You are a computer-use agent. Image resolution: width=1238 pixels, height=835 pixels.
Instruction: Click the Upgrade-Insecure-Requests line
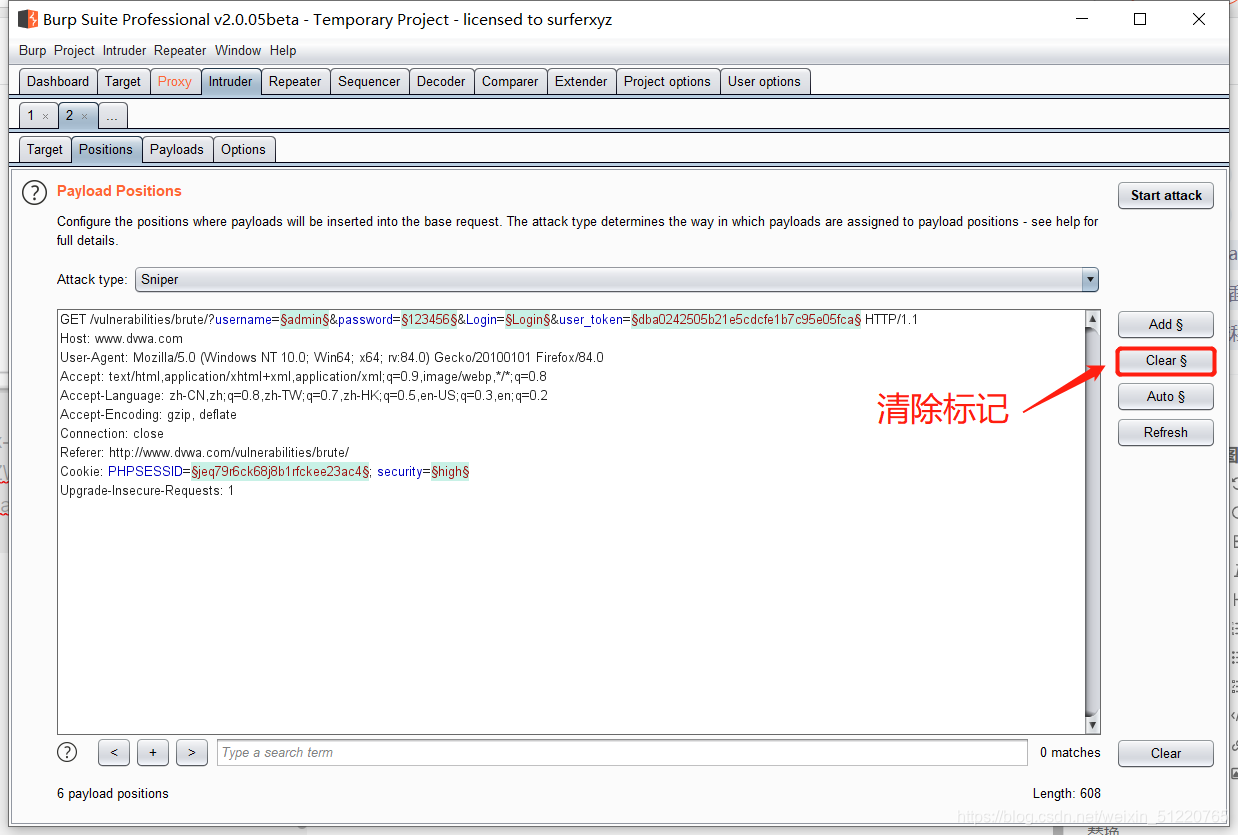tap(147, 491)
